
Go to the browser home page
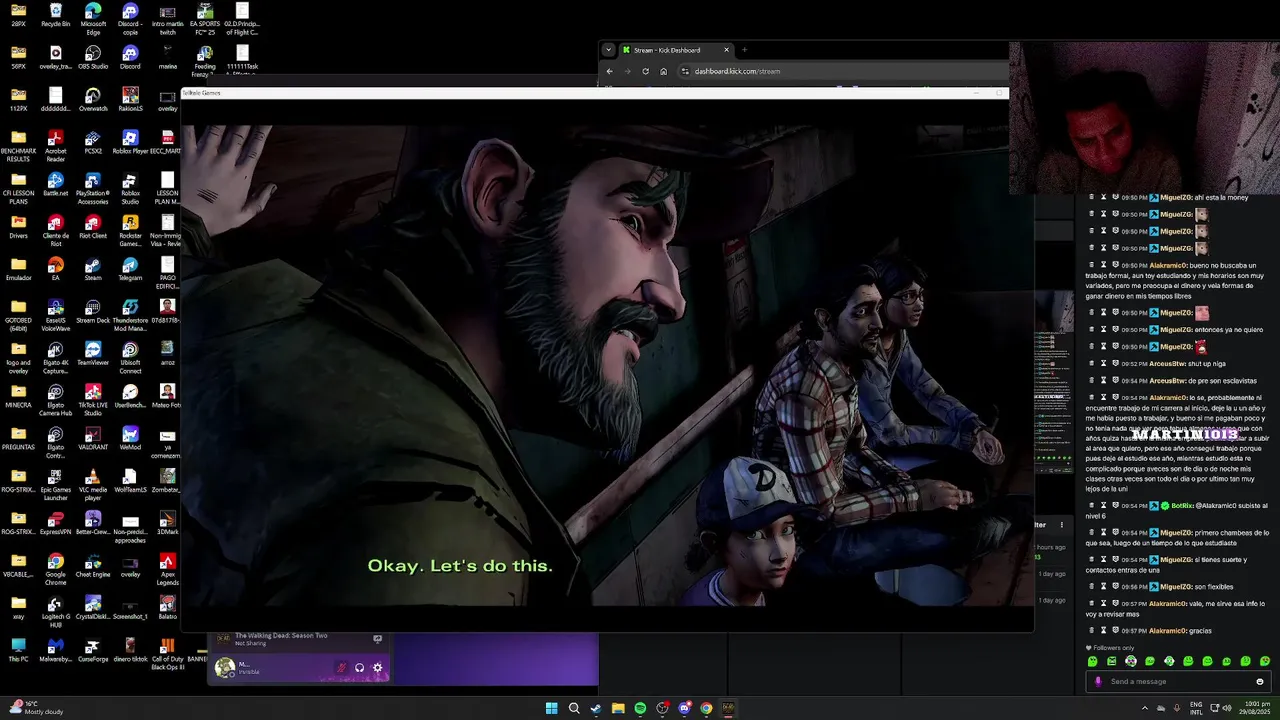pos(663,71)
